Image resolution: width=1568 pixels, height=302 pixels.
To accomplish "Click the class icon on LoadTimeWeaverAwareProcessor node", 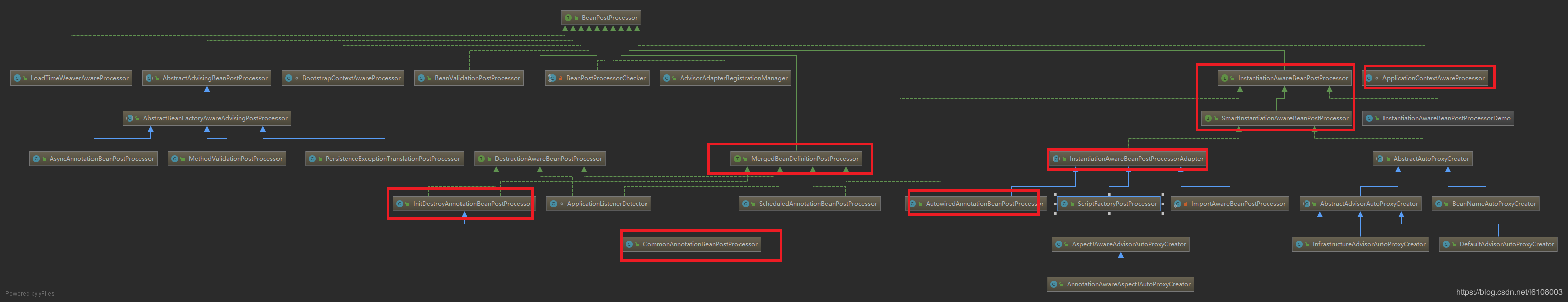I will click(x=17, y=78).
